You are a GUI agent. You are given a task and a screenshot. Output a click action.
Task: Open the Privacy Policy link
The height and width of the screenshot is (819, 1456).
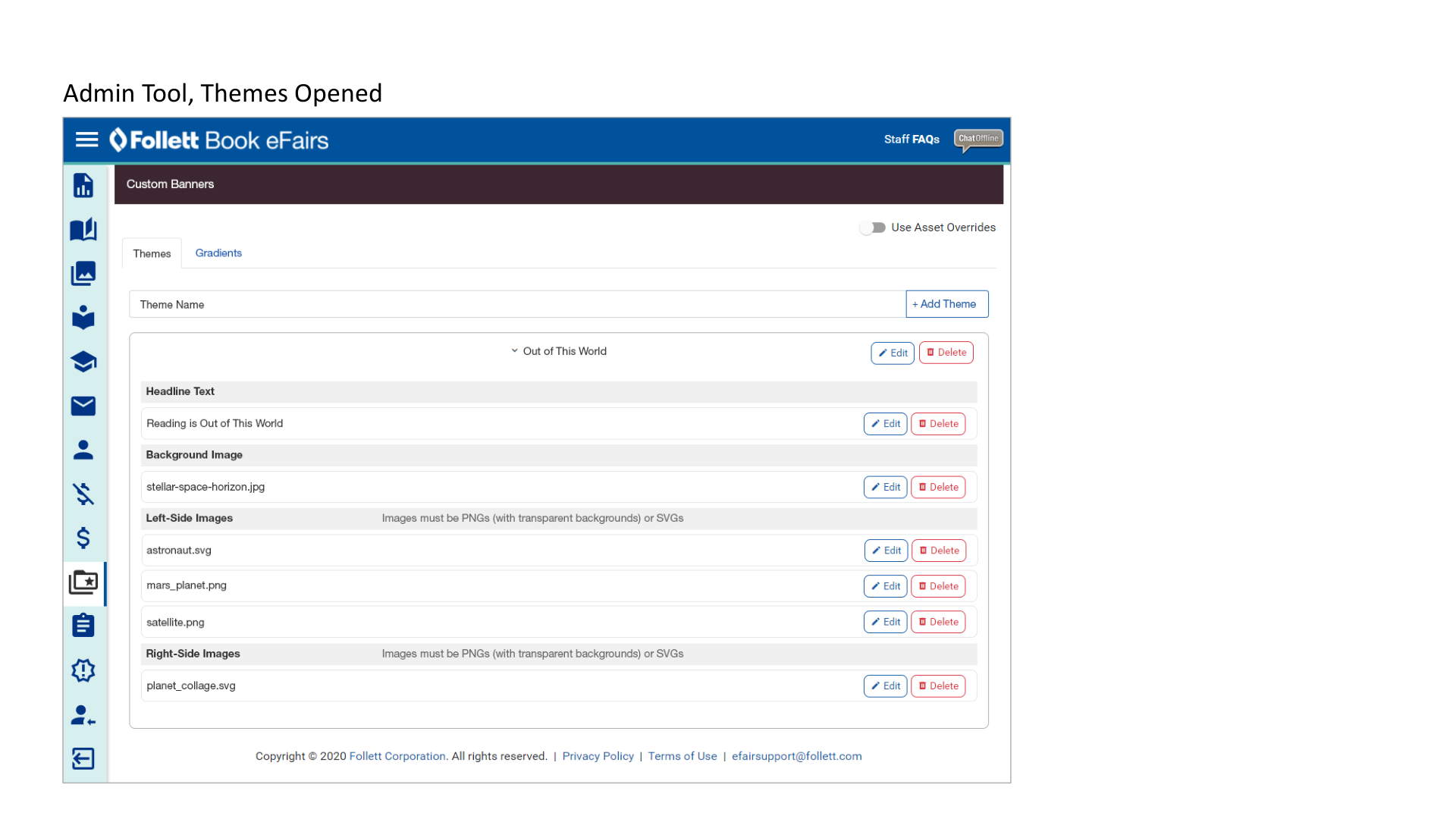pos(598,756)
